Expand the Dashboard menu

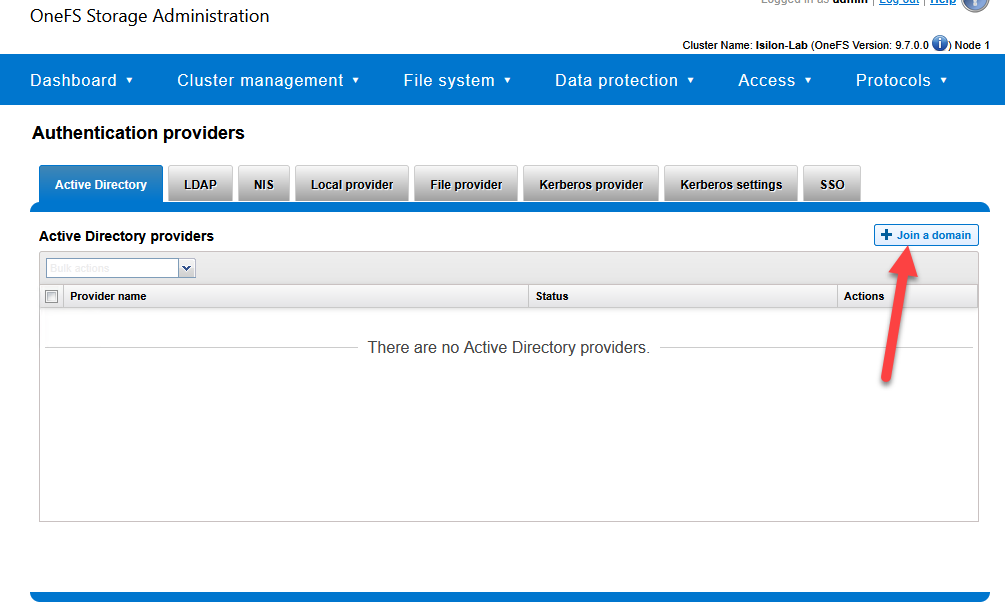[x=81, y=80]
